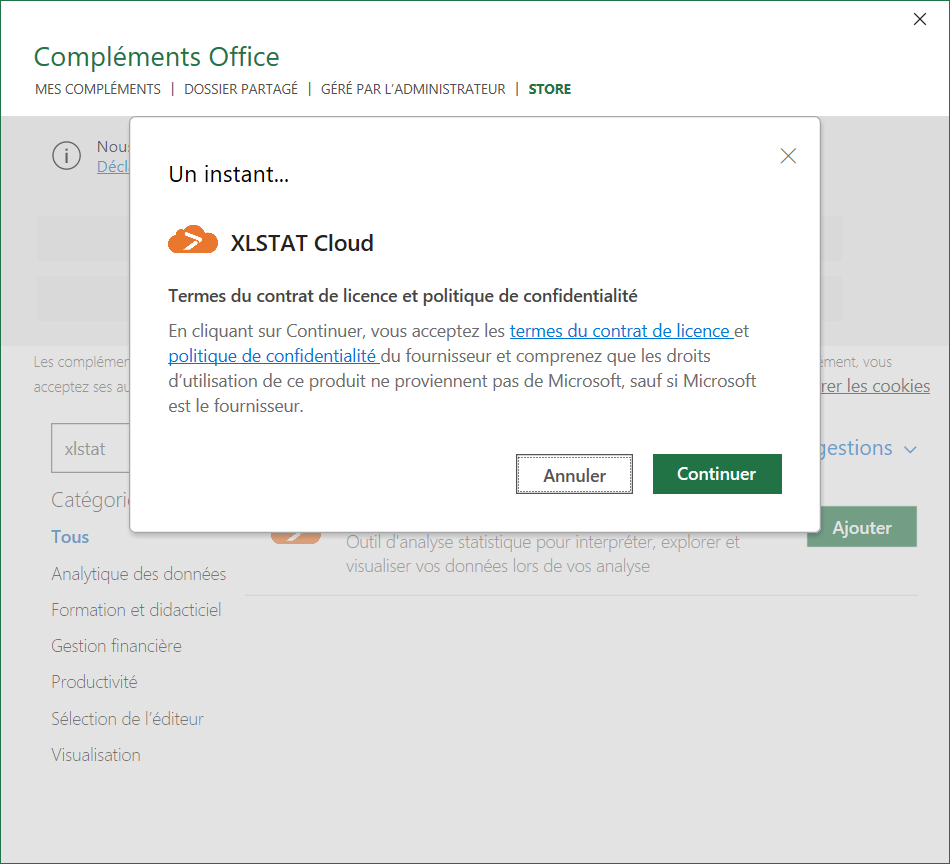Choose Formation et didacticiel category
This screenshot has height=864, width=950.
click(x=136, y=610)
